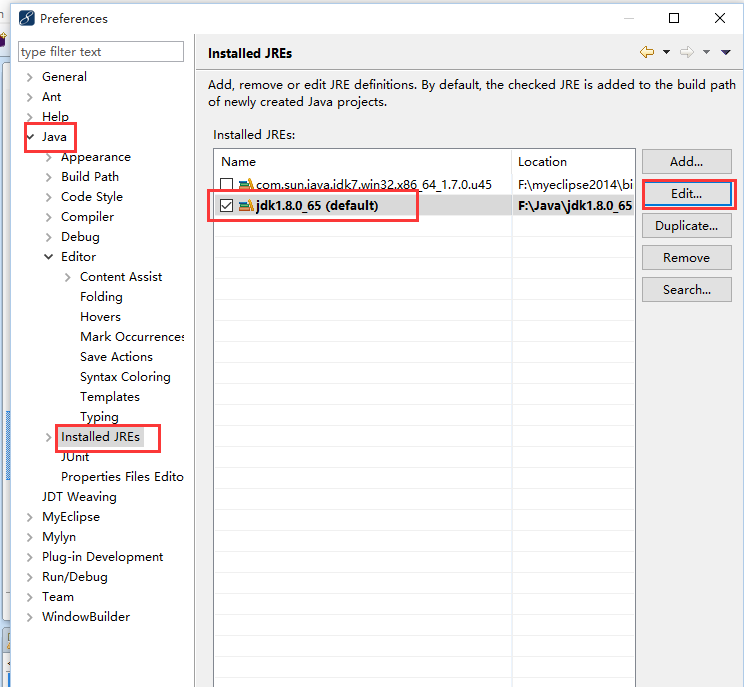
Task: Expand the Debug node arrow
Action: click(48, 237)
